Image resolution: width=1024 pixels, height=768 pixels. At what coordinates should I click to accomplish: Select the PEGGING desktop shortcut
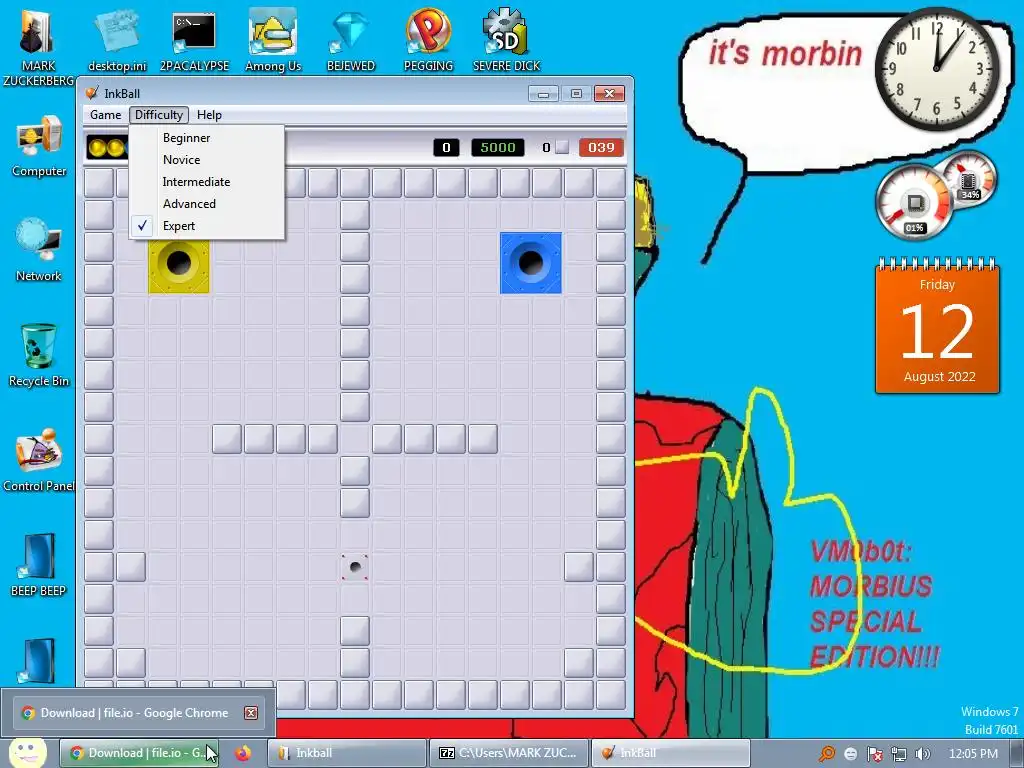(428, 40)
